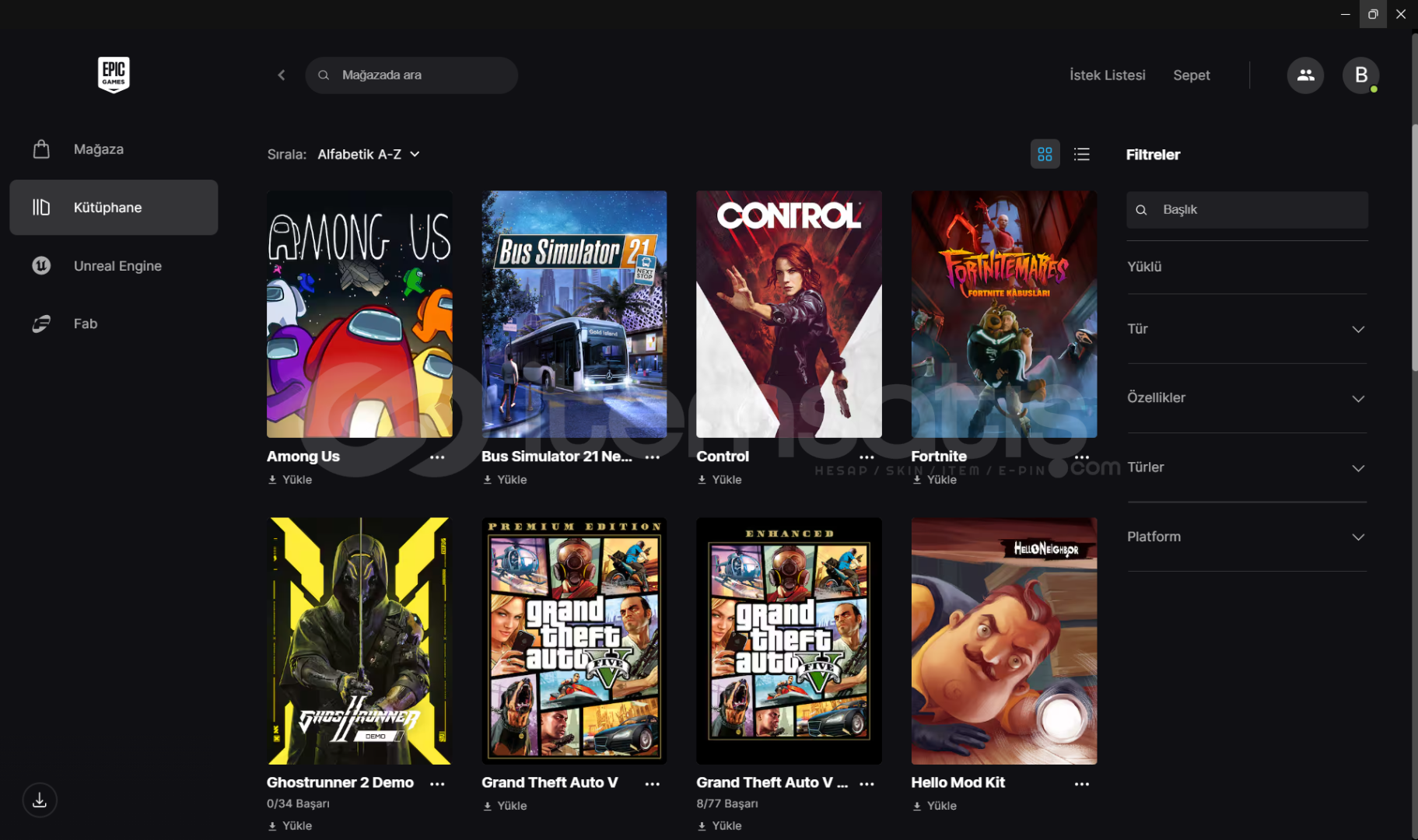Open the B profile avatar
This screenshot has width=1418, height=840.
coord(1360,75)
